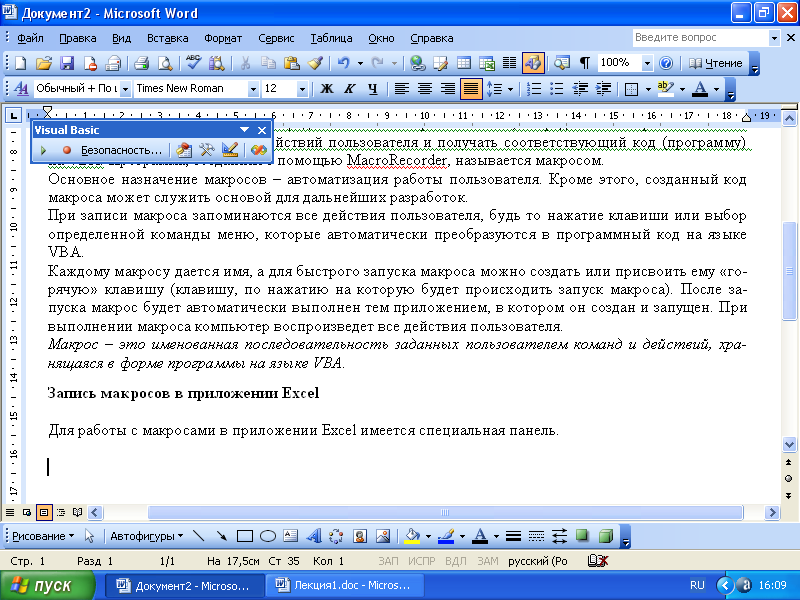Toggle numbered list
Viewport: 800px width, 600px height.
point(534,89)
